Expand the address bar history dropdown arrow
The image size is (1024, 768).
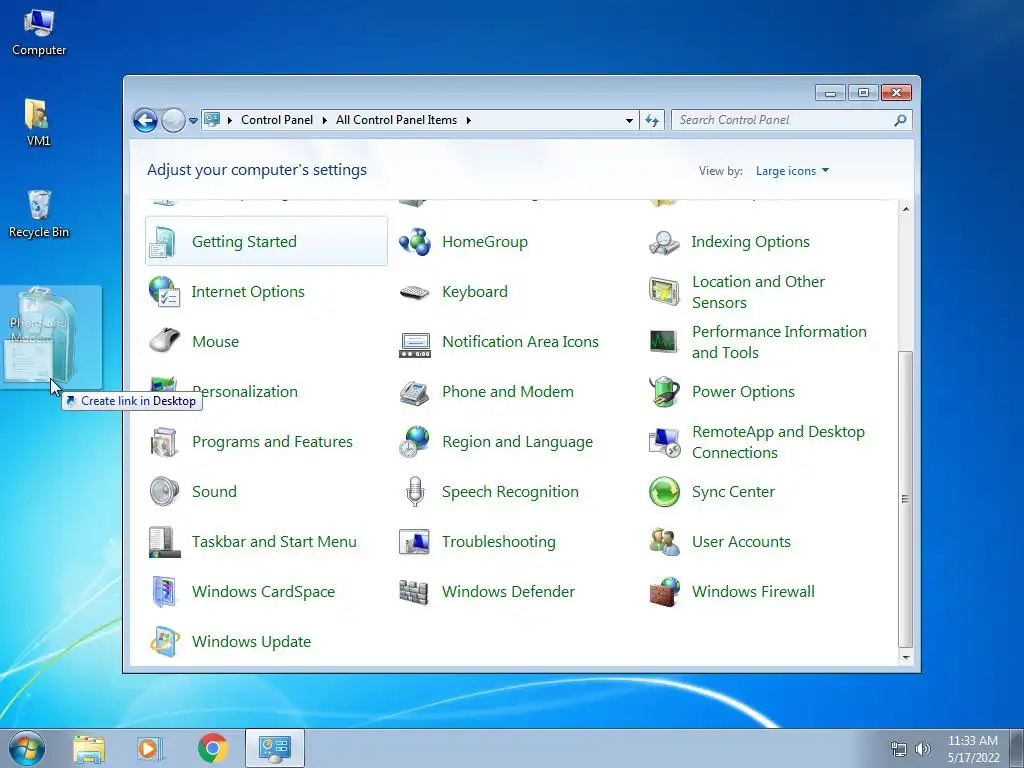629,120
